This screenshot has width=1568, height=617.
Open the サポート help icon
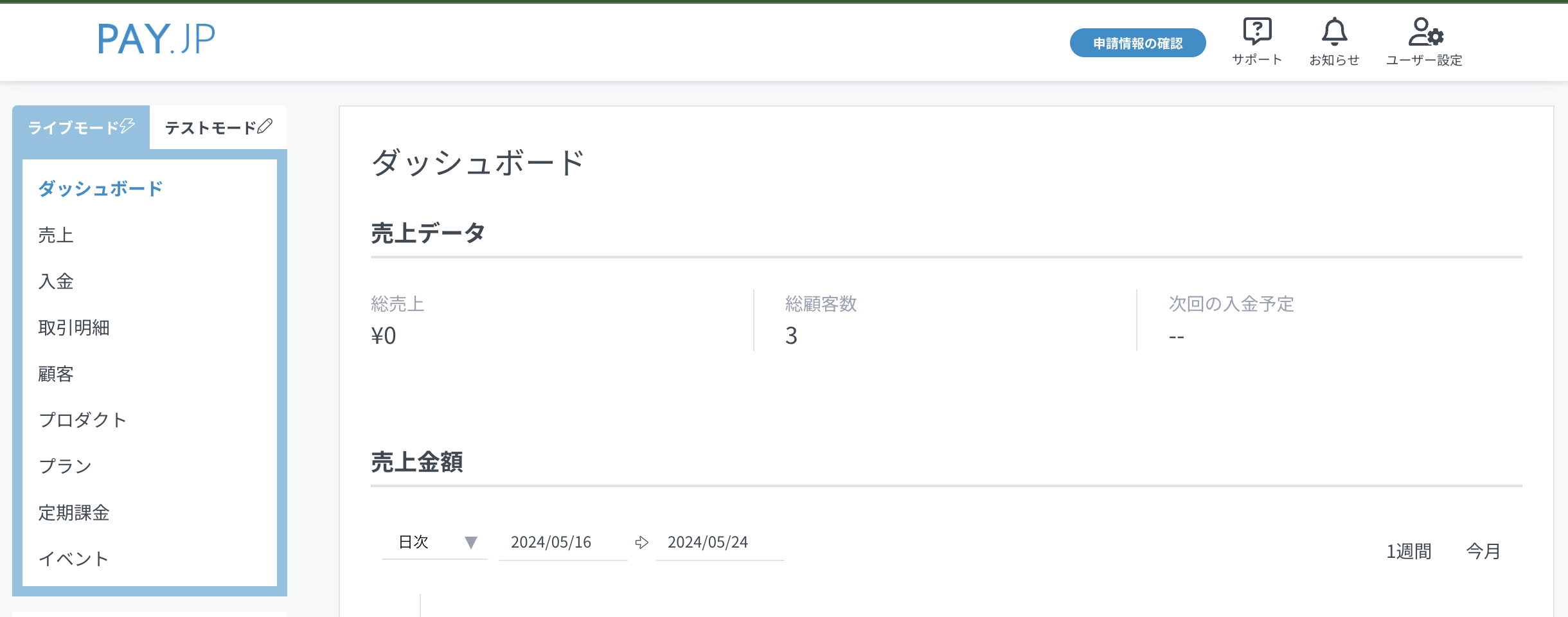click(1257, 31)
